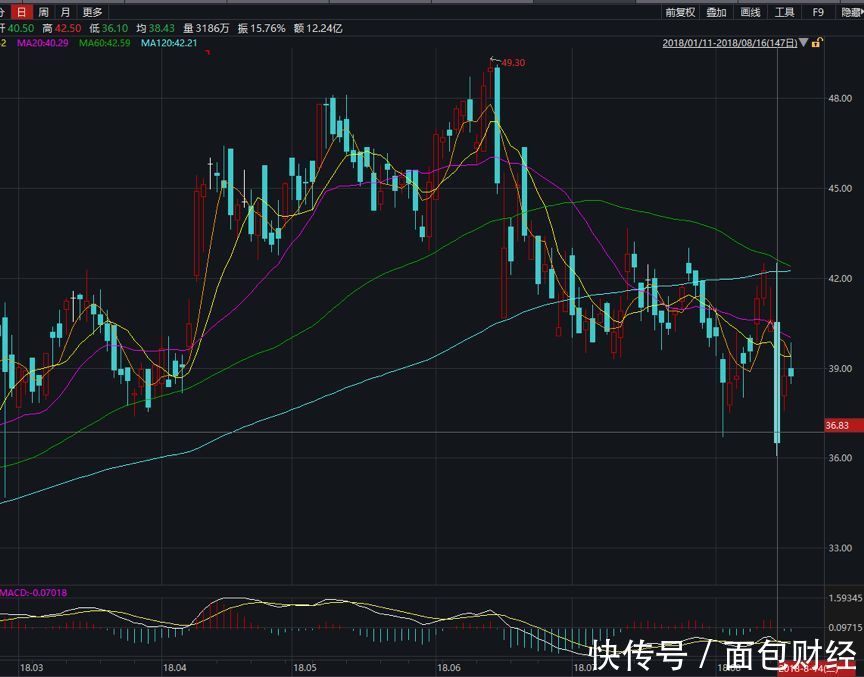This screenshot has width=864, height=677.
Task: Switch to the 月 monthly chart tab
Action: click(66, 12)
